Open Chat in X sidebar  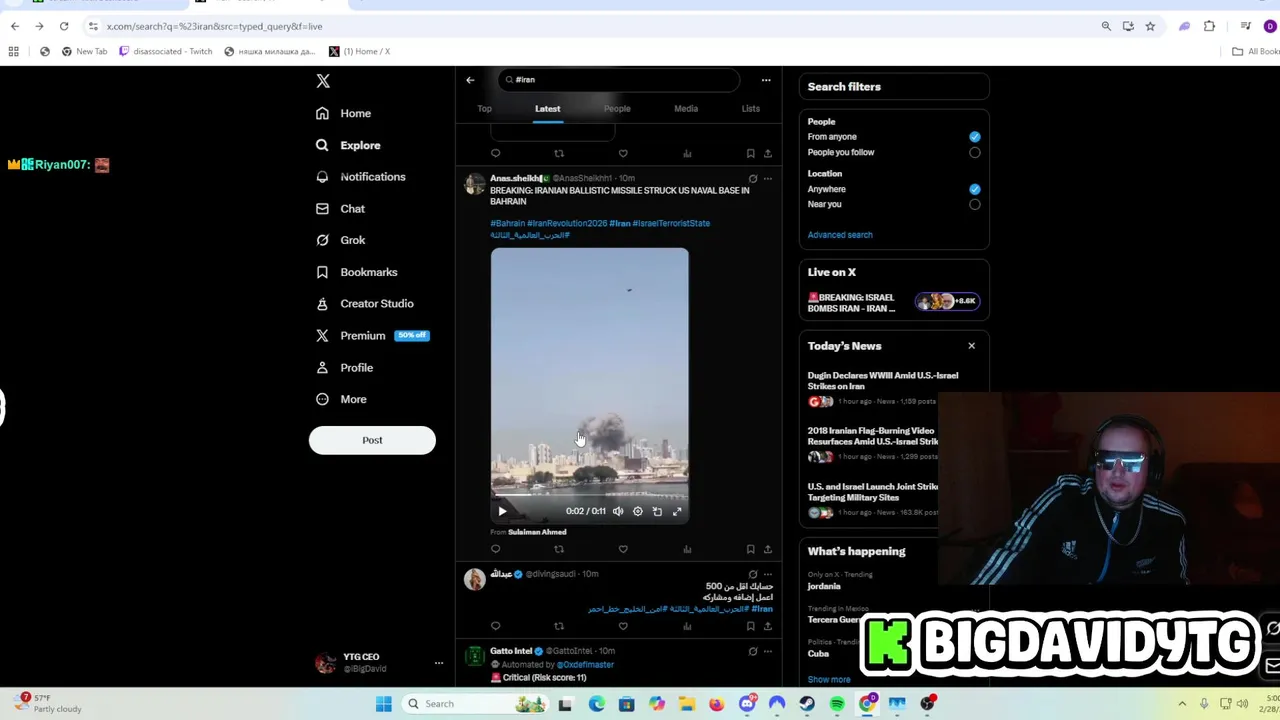340,209
